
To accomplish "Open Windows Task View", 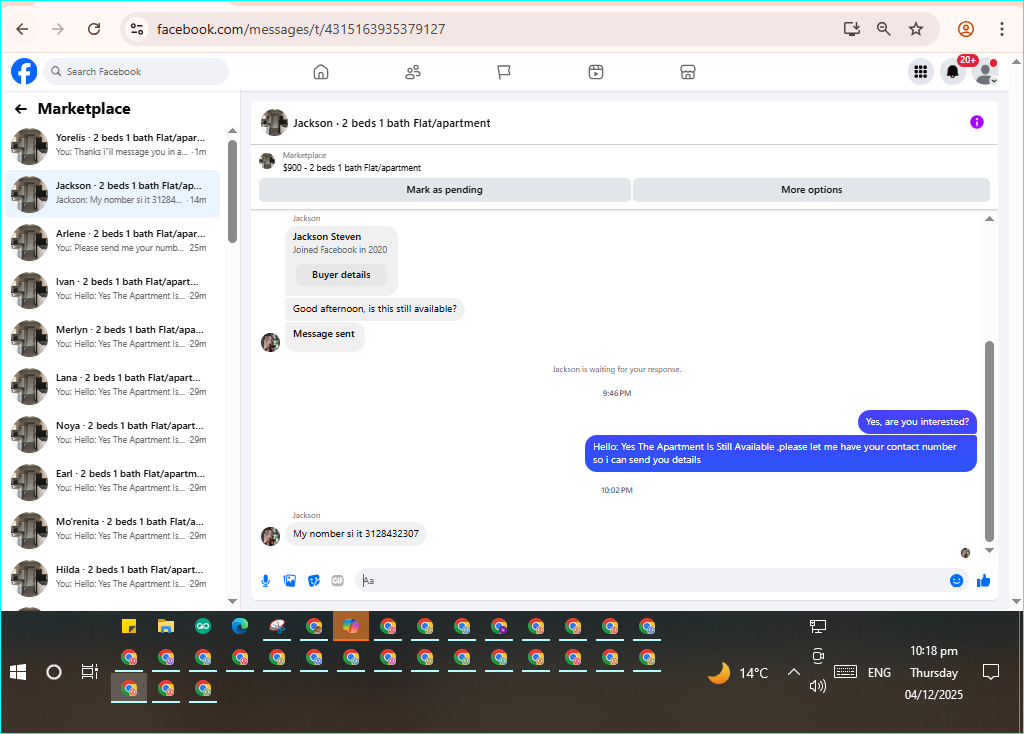I will pyautogui.click(x=89, y=672).
